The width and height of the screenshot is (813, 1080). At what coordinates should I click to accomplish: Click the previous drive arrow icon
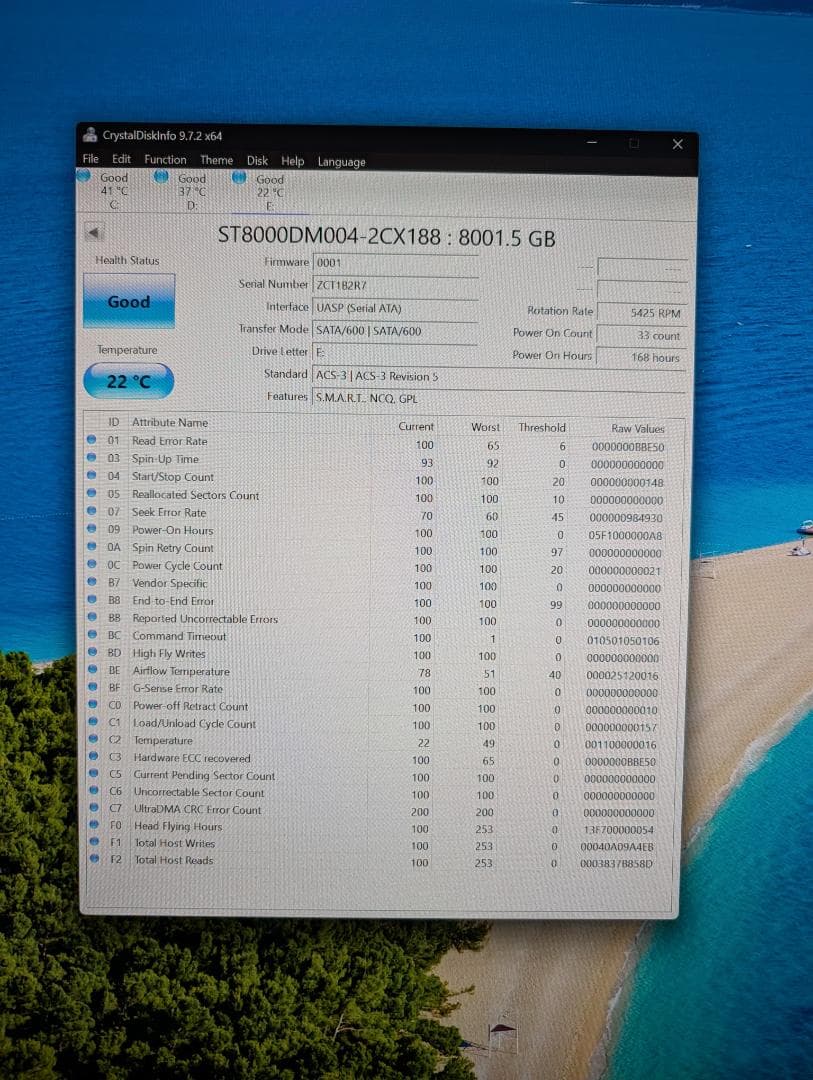[x=93, y=231]
